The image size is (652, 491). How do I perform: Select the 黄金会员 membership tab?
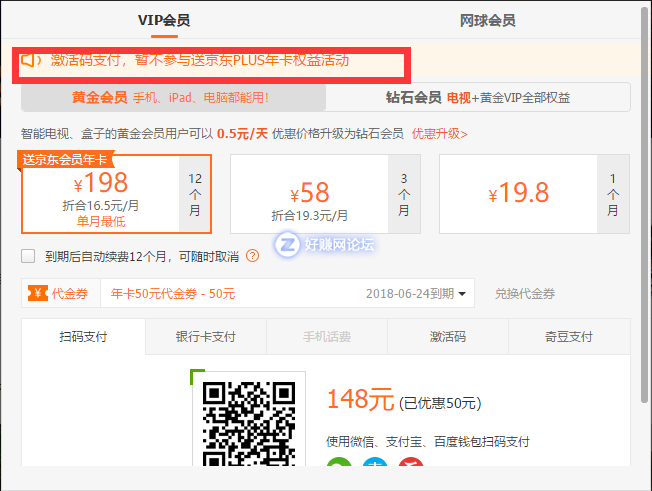pos(173,98)
